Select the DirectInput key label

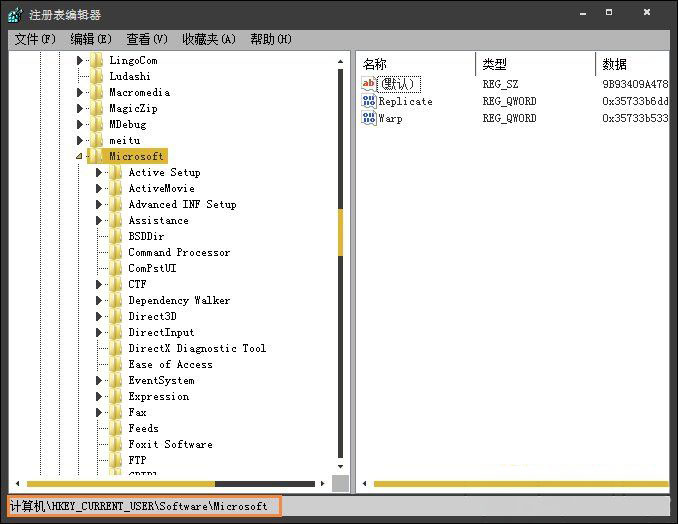click(161, 332)
